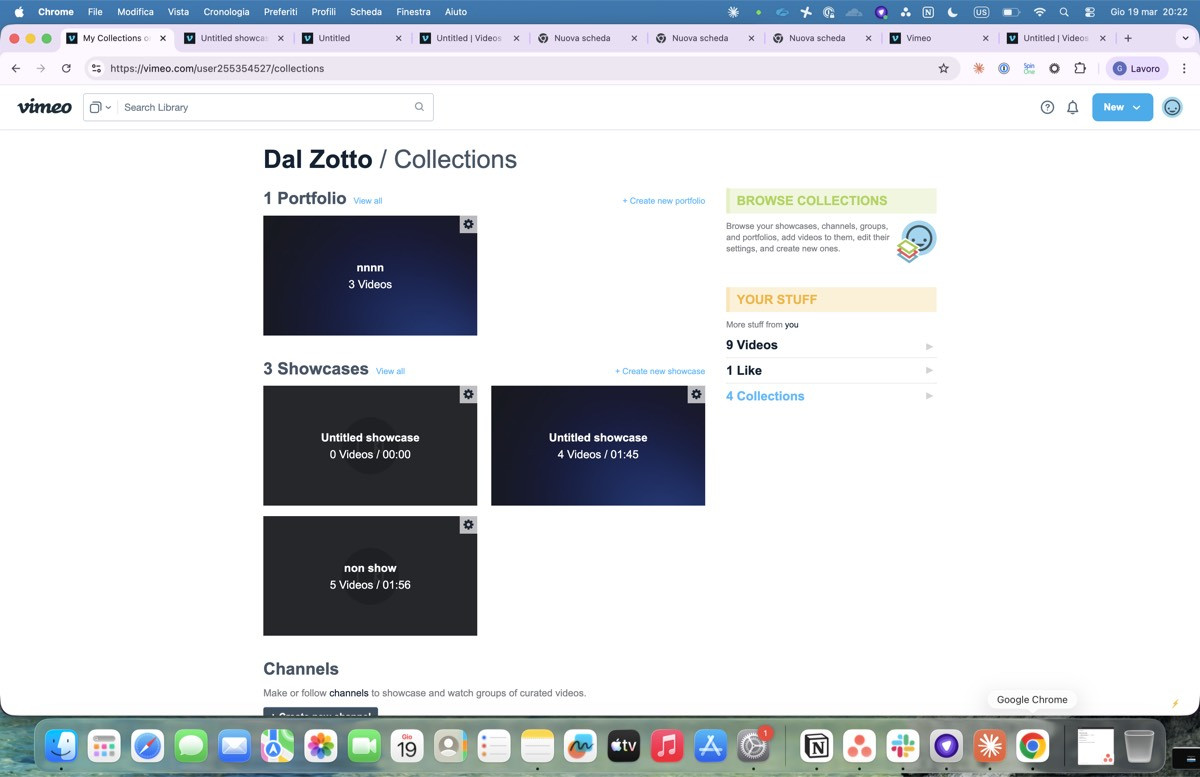Focus the Search Library field
This screenshot has height=777, width=1200.
tap(265, 107)
